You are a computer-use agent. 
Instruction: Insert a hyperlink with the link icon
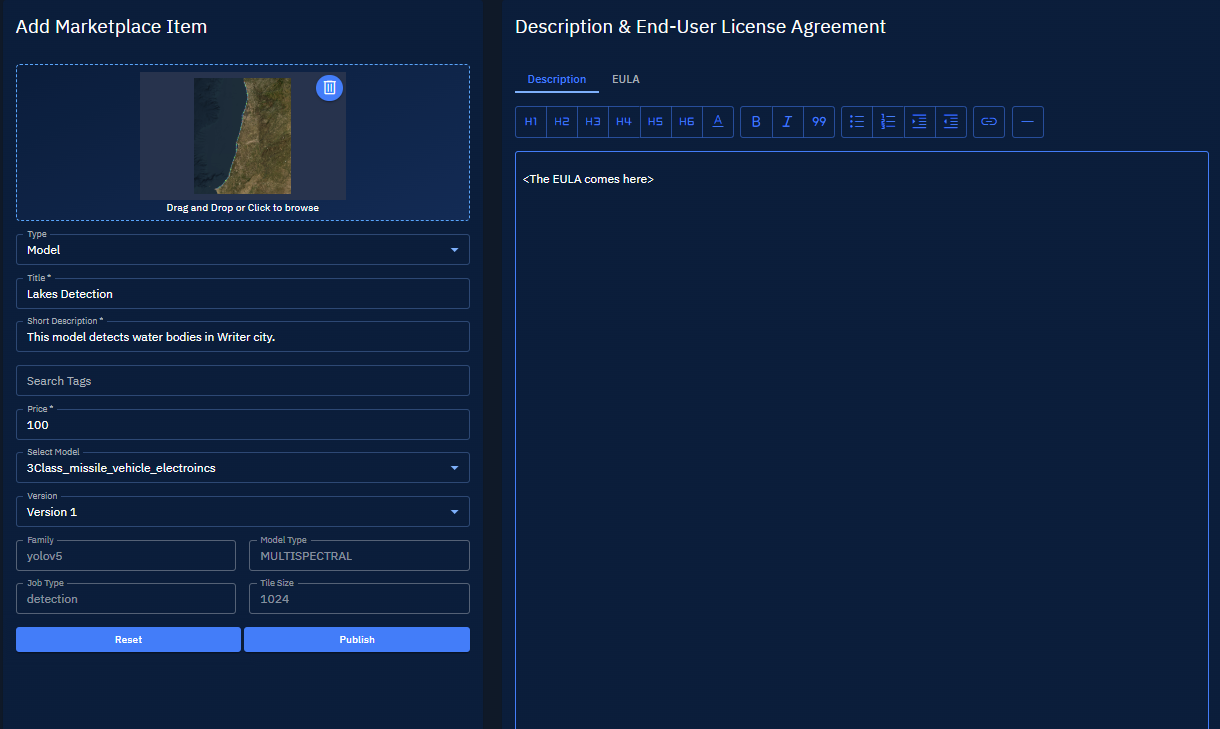tap(988, 122)
